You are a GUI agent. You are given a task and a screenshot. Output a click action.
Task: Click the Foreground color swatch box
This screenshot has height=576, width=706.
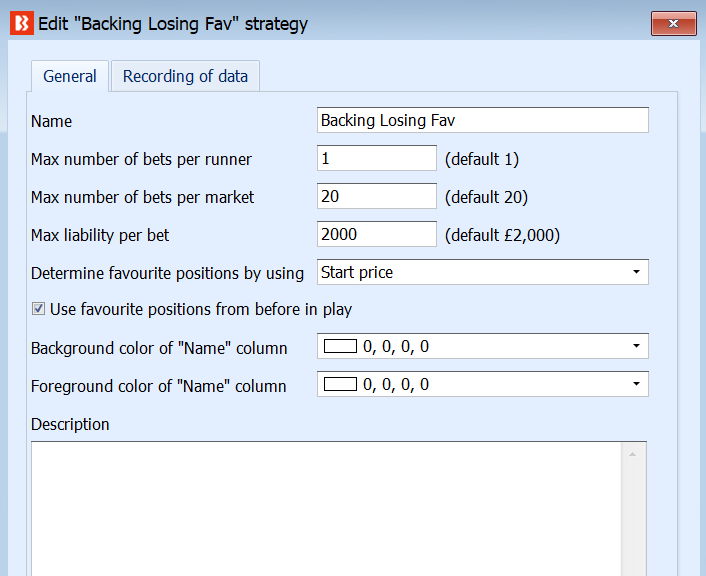pos(340,384)
